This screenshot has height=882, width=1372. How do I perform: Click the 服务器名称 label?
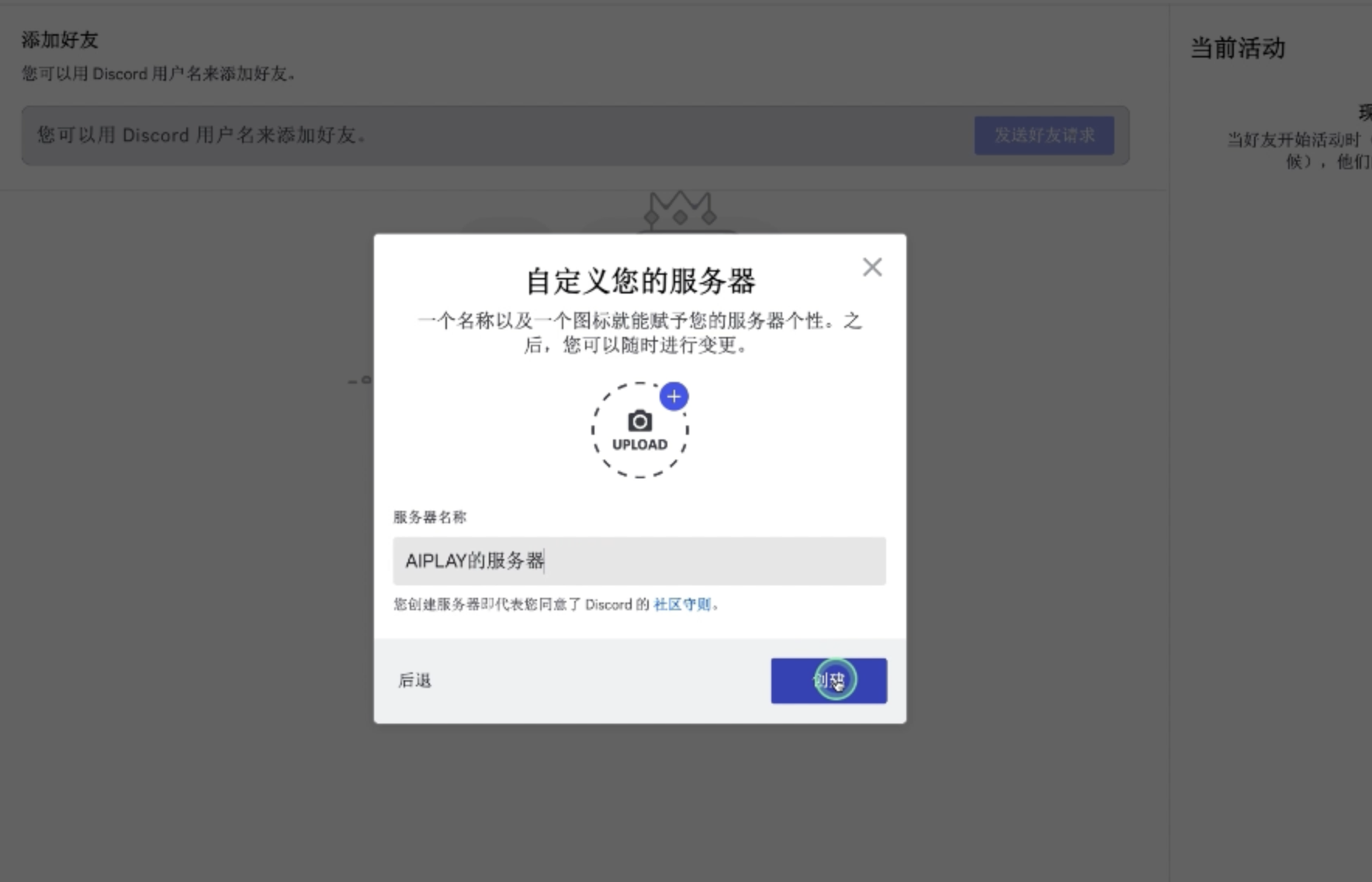[x=430, y=517]
